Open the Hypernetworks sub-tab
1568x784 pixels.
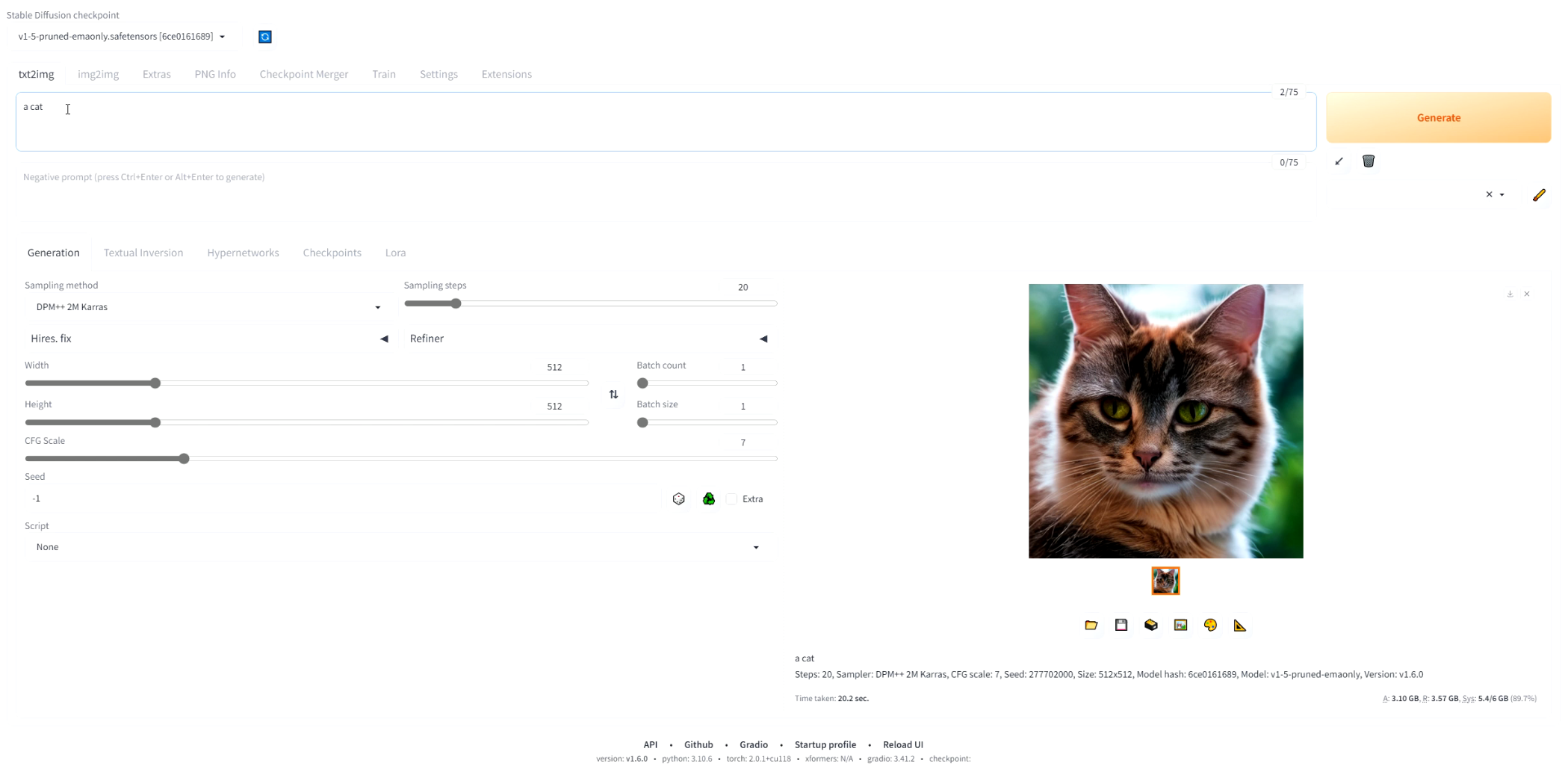point(243,253)
